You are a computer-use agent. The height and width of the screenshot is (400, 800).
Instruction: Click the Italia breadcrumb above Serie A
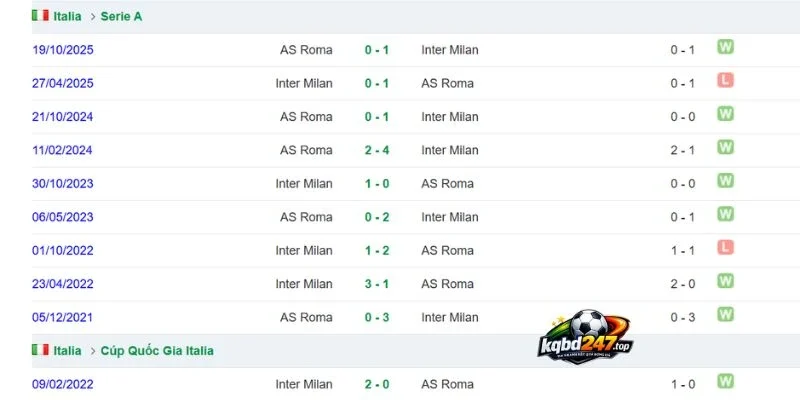click(x=67, y=16)
